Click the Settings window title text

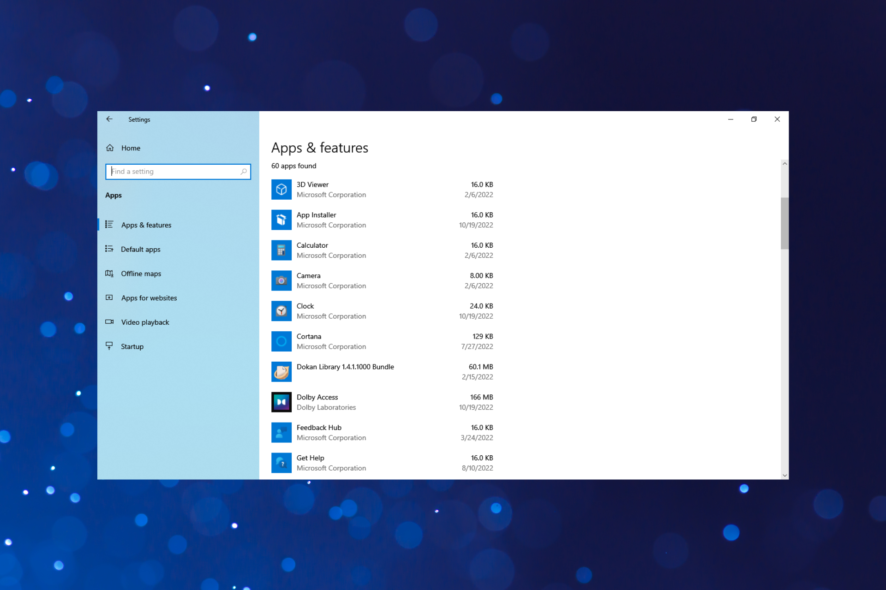pyautogui.click(x=139, y=120)
